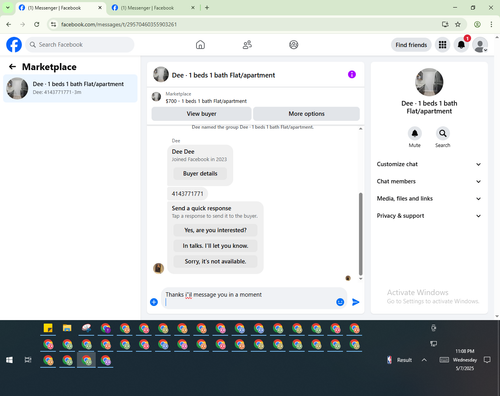Click the Facebook logo icon
The image size is (500, 396).
point(14,45)
